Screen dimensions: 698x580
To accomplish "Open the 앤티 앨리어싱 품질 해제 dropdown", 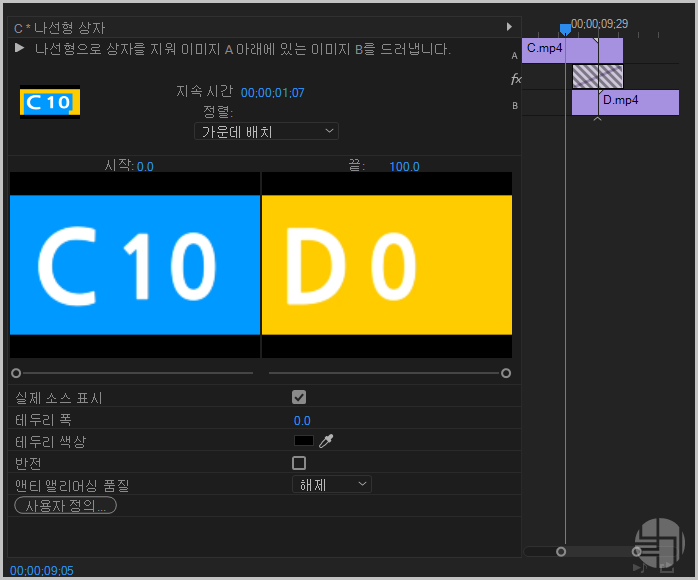I will [332, 484].
